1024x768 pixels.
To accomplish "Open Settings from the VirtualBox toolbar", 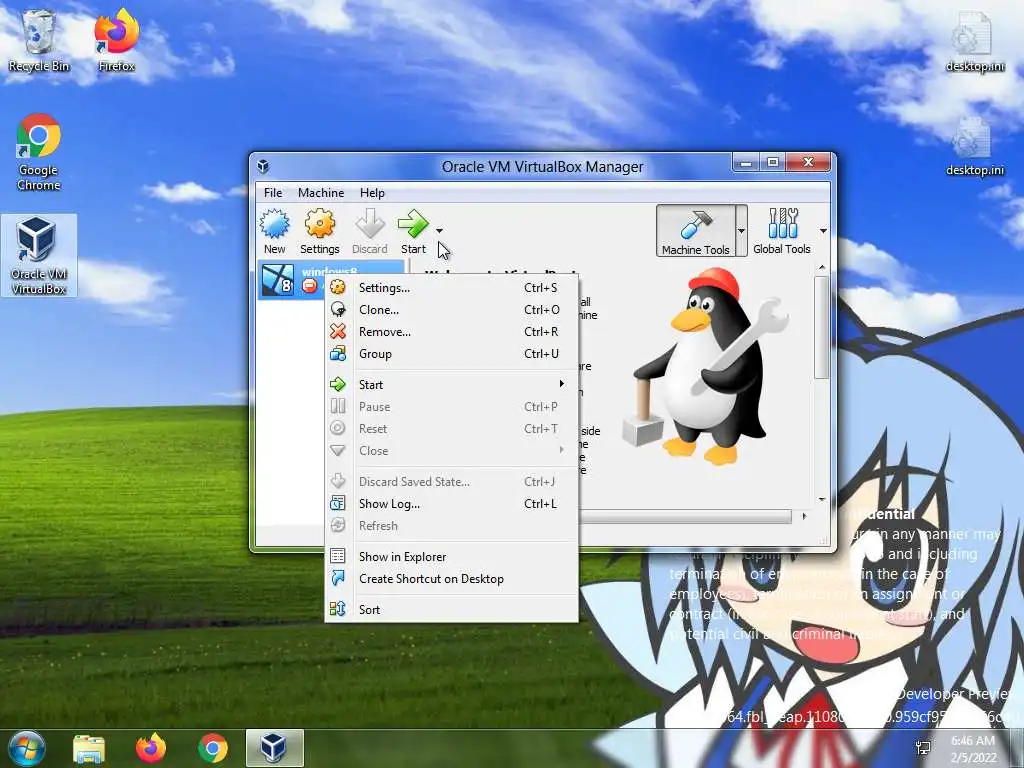I will (x=319, y=231).
